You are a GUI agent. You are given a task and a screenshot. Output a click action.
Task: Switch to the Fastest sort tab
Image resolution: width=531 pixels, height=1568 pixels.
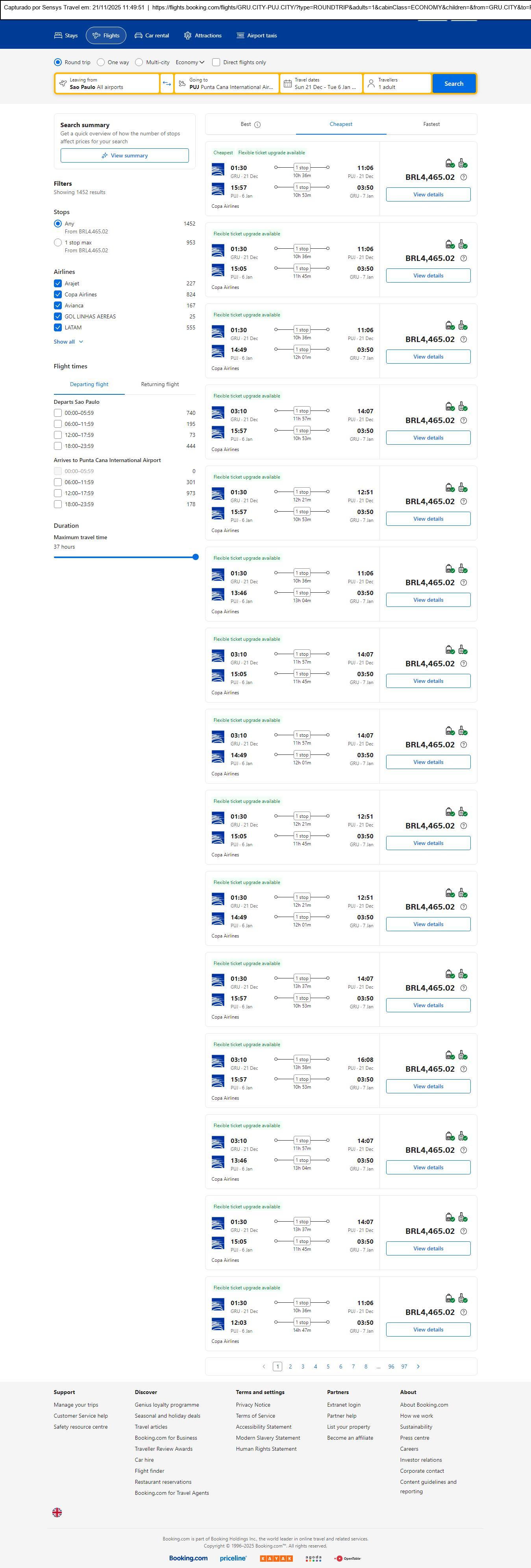(431, 124)
